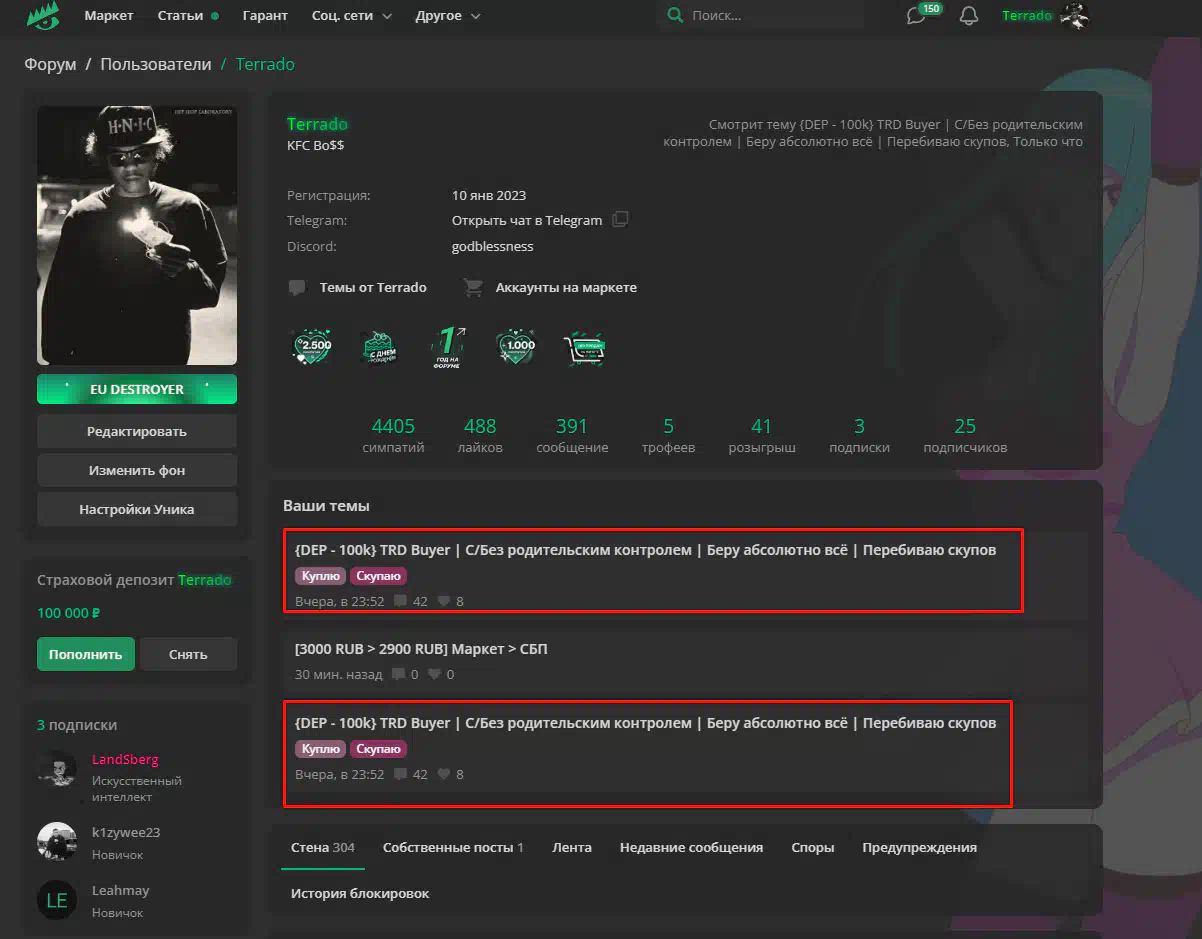The height and width of the screenshot is (939, 1202).
Task: Click the birthday cake trophy badge
Action: click(x=379, y=347)
